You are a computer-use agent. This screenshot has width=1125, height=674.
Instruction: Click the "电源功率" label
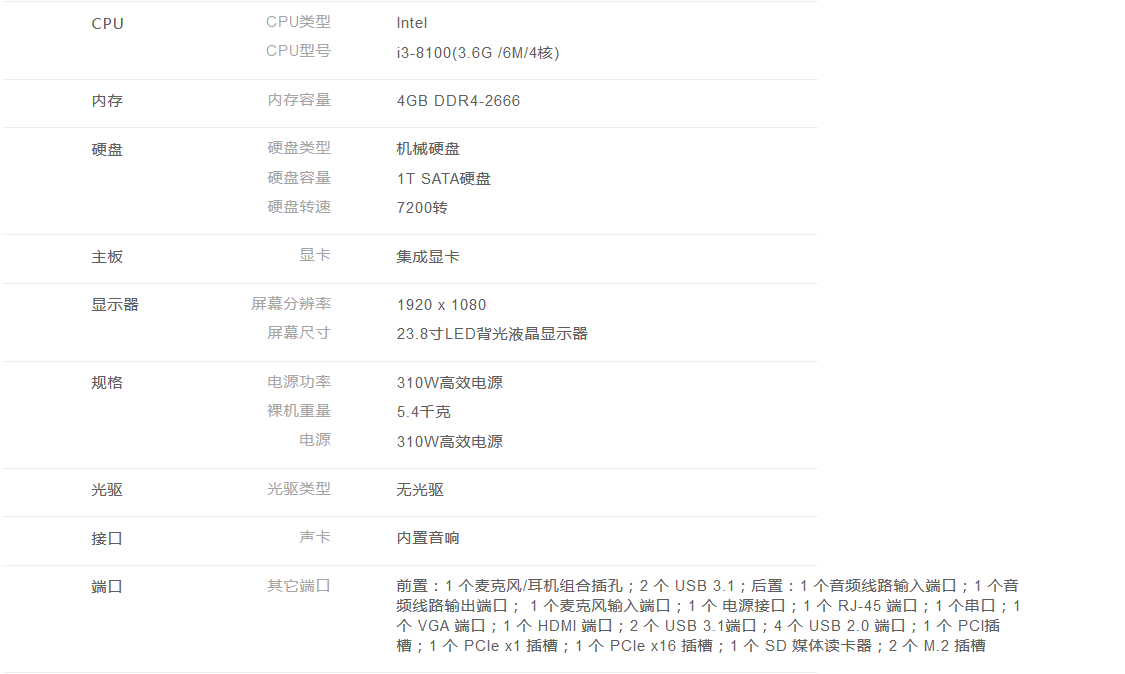click(298, 382)
